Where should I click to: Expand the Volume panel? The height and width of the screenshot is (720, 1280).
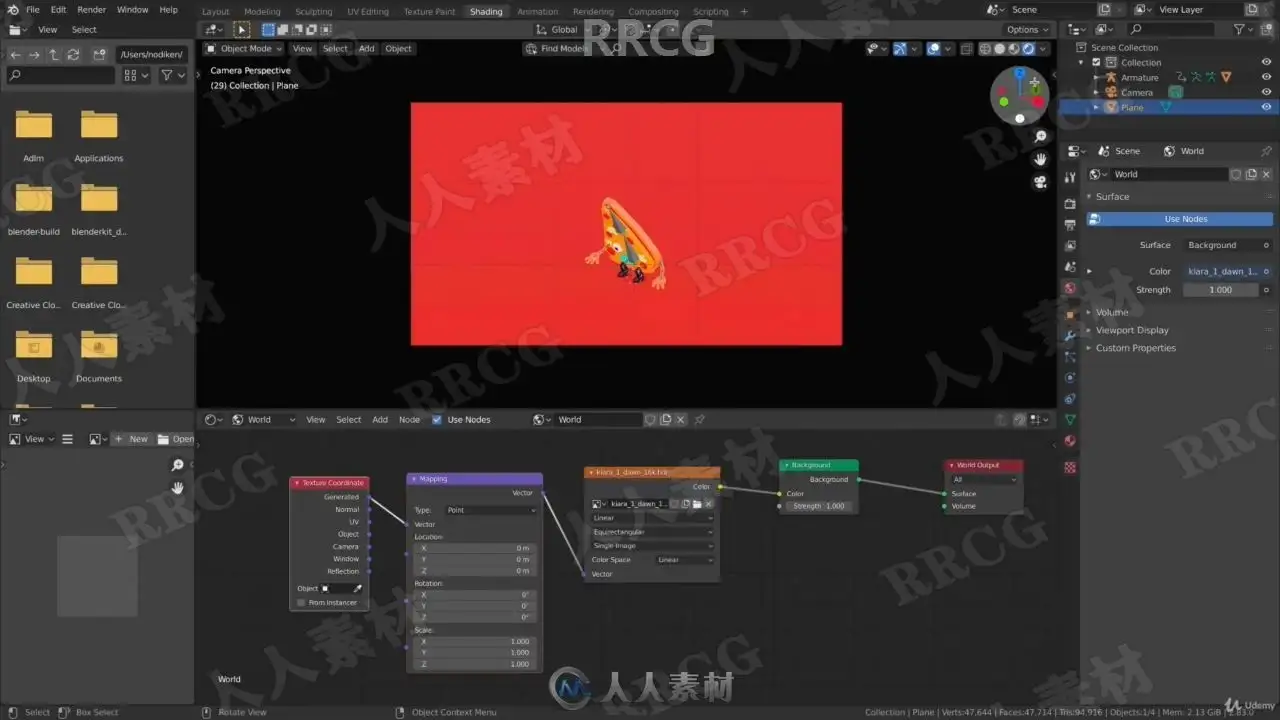(x=1112, y=312)
